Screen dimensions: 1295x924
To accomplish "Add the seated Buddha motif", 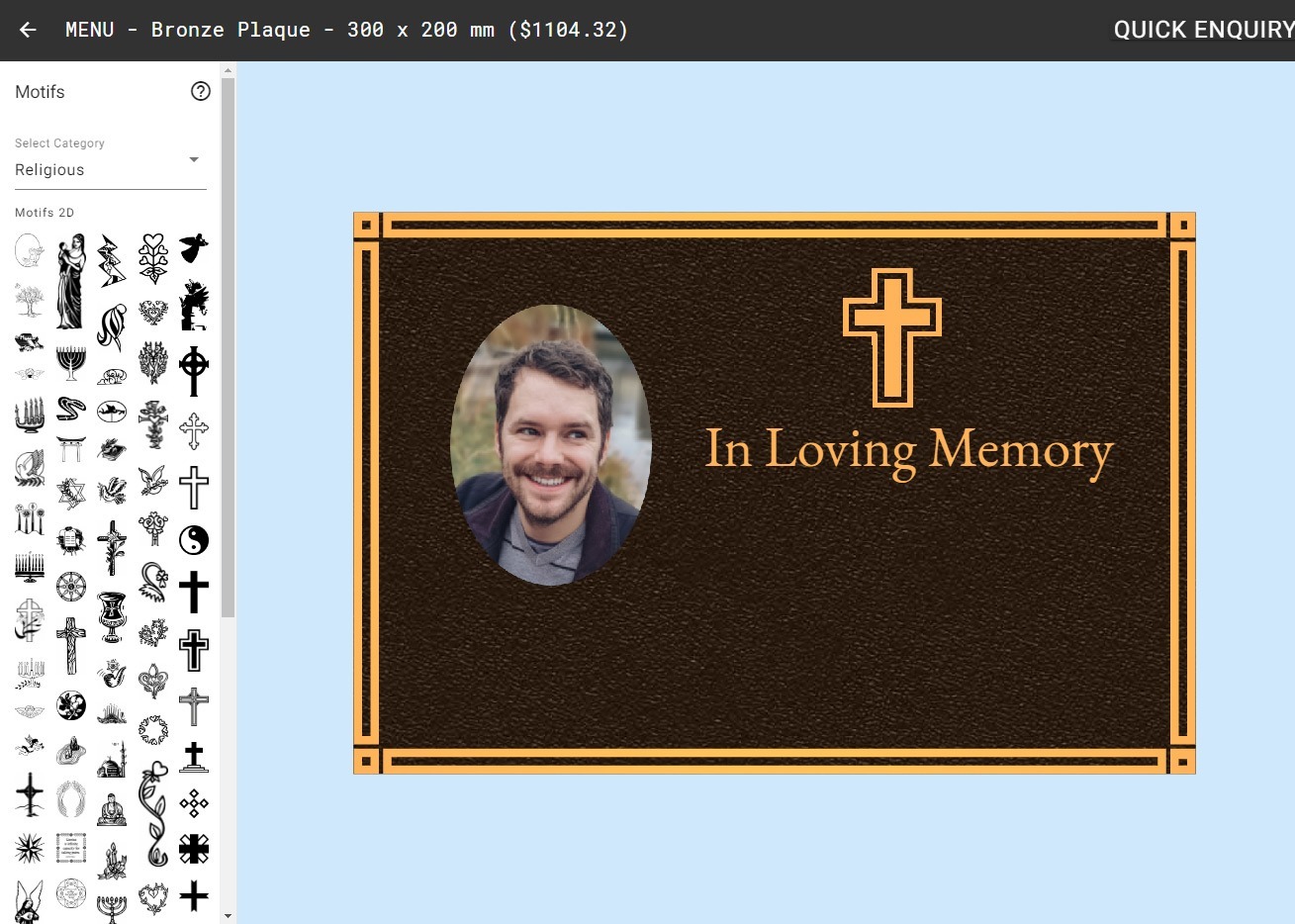I will (112, 810).
